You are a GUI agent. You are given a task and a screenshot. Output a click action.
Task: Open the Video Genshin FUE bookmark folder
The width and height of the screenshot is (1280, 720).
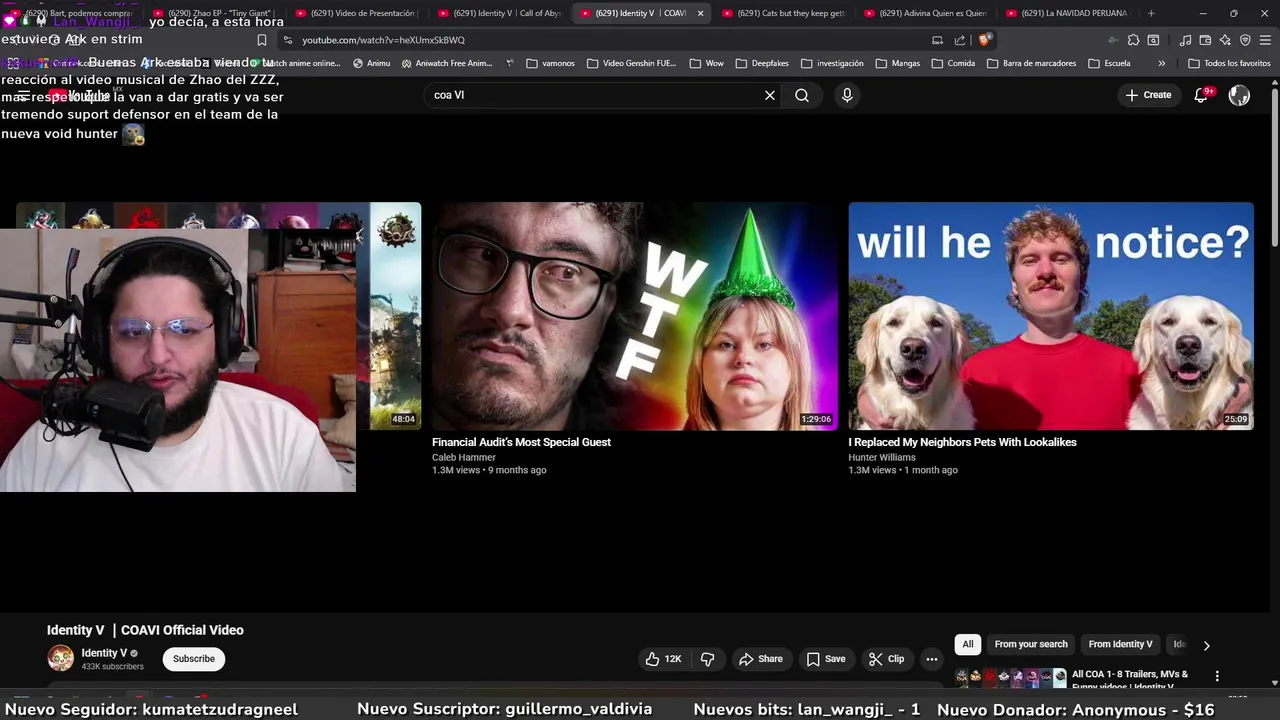[631, 63]
